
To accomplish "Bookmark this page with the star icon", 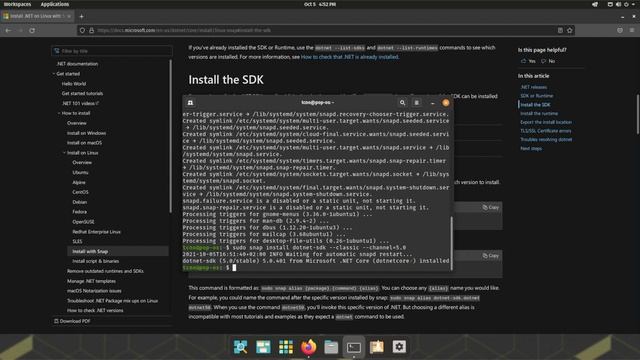I will (x=570, y=30).
